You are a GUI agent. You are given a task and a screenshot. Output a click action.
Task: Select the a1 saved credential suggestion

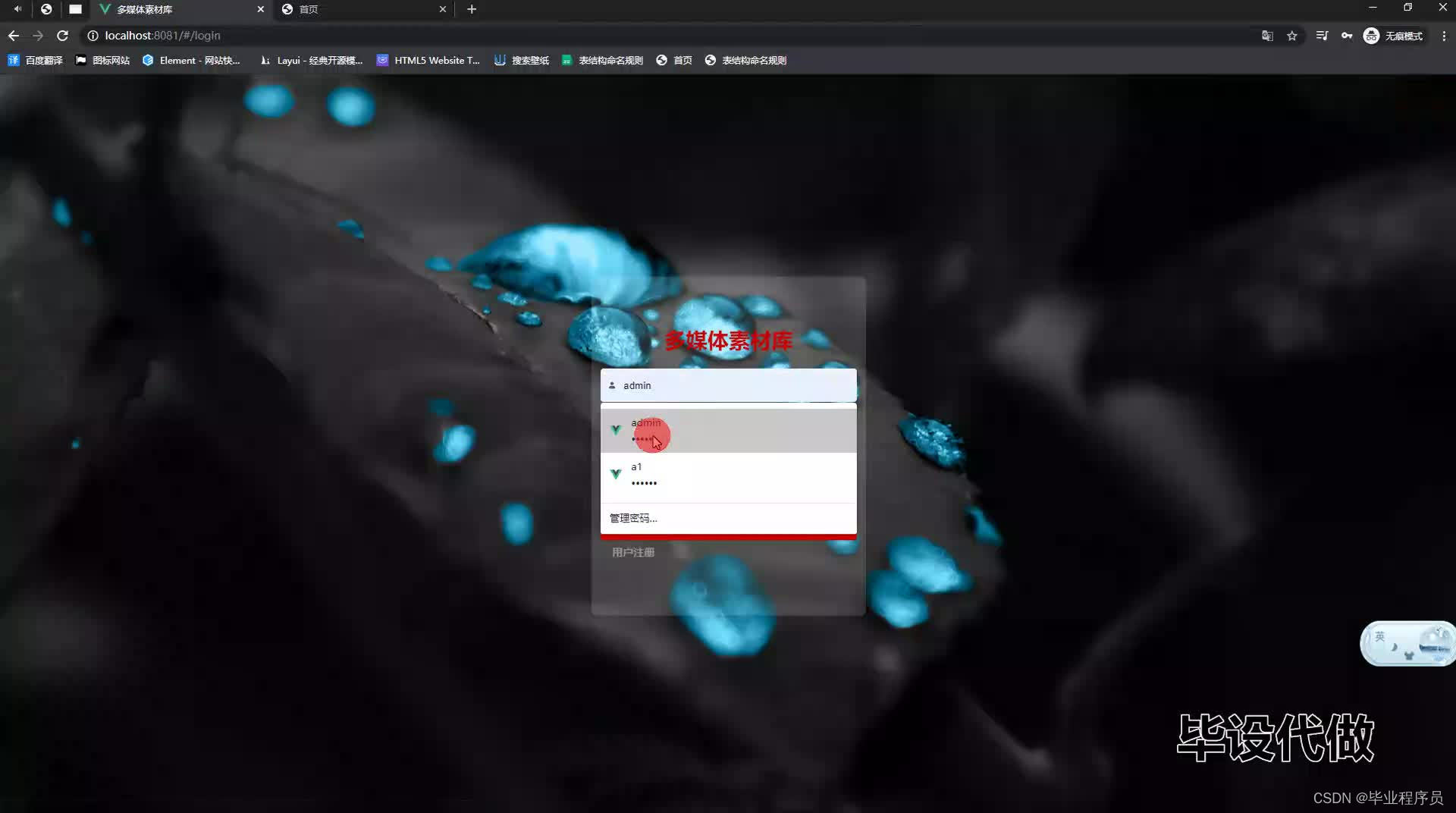click(x=729, y=475)
